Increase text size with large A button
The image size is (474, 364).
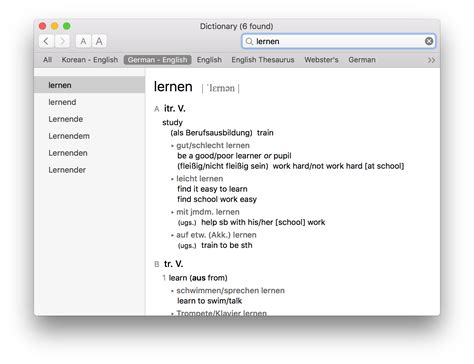pos(99,41)
